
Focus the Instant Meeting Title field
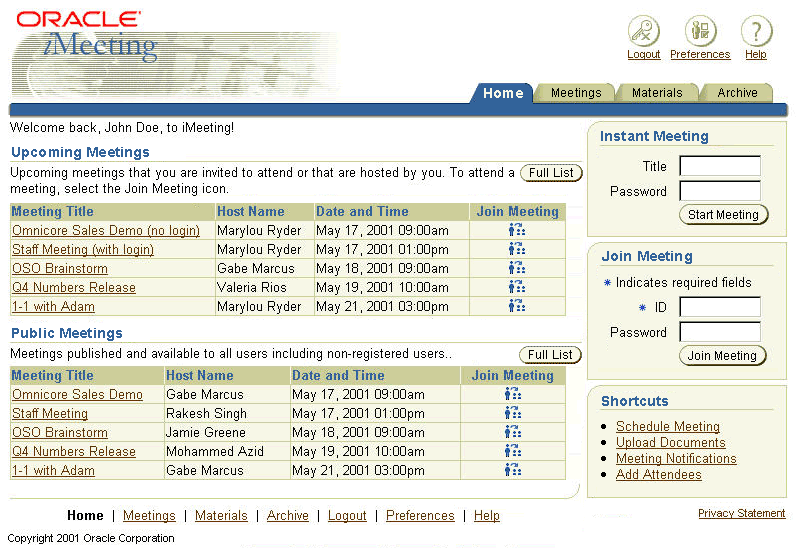pyautogui.click(x=720, y=166)
